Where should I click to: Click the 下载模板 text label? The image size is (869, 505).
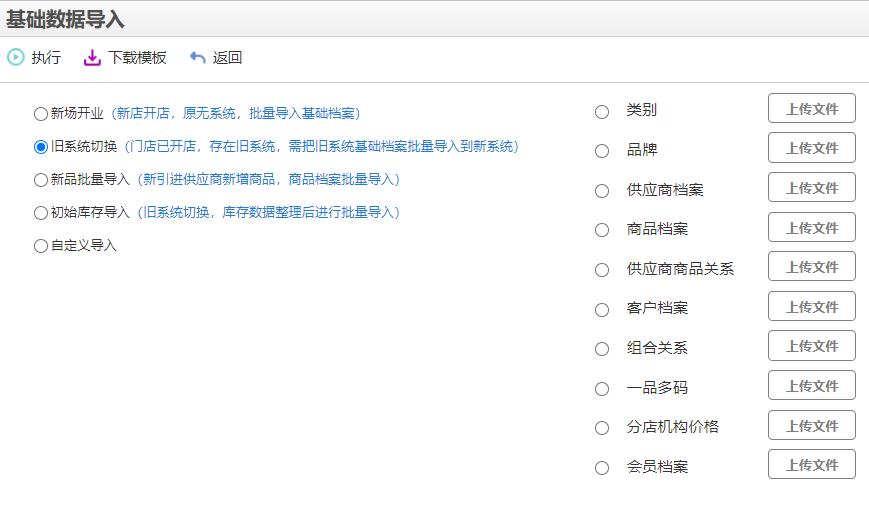pos(137,58)
